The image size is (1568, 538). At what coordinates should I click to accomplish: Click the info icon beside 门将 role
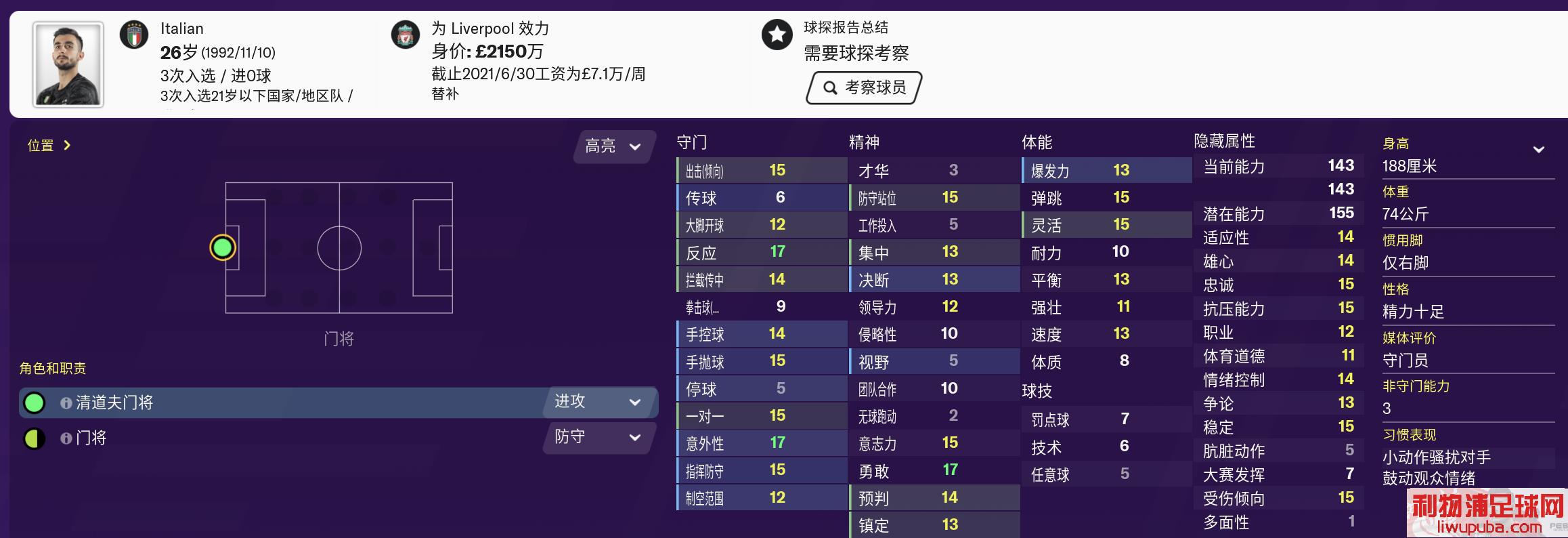(x=66, y=438)
